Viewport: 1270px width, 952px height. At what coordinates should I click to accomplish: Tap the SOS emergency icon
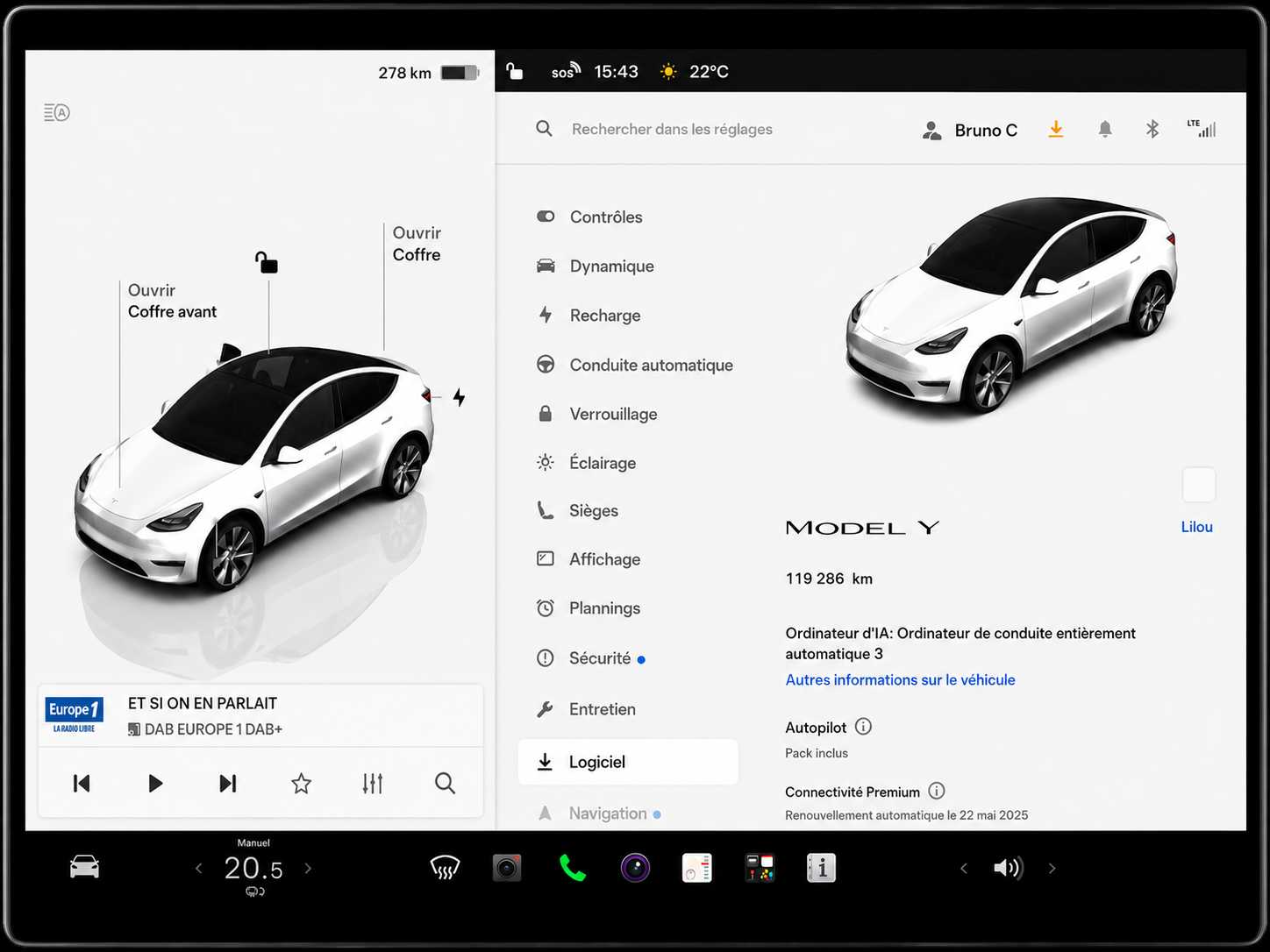[566, 71]
